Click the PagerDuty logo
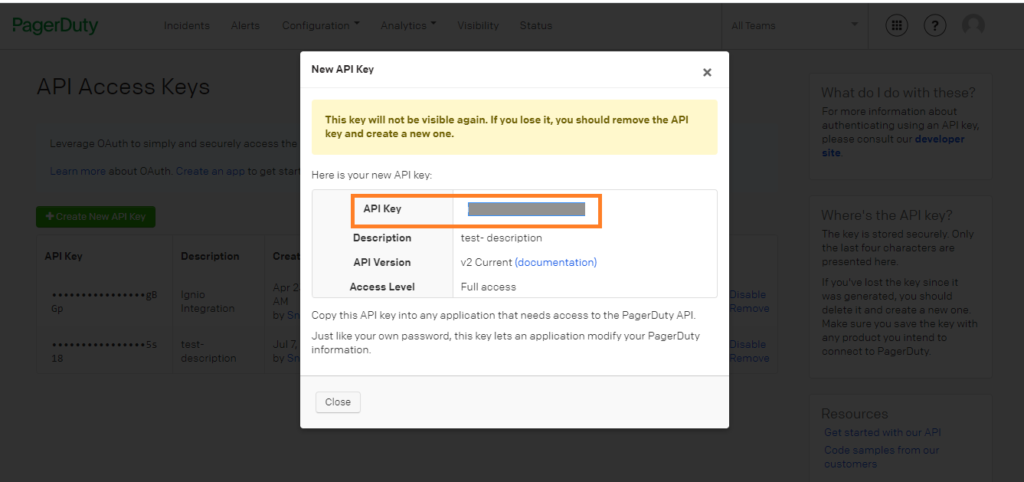1024x482 pixels. click(55, 26)
